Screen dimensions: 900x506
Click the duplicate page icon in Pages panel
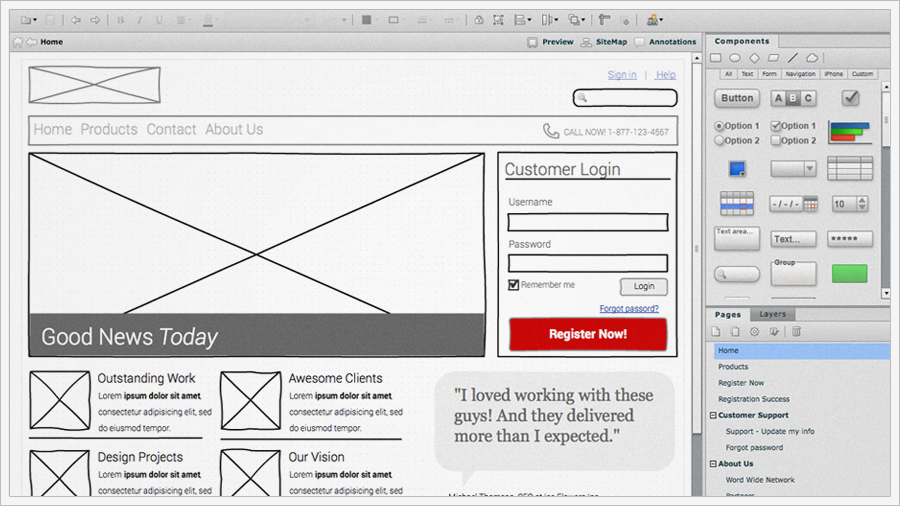[x=735, y=332]
